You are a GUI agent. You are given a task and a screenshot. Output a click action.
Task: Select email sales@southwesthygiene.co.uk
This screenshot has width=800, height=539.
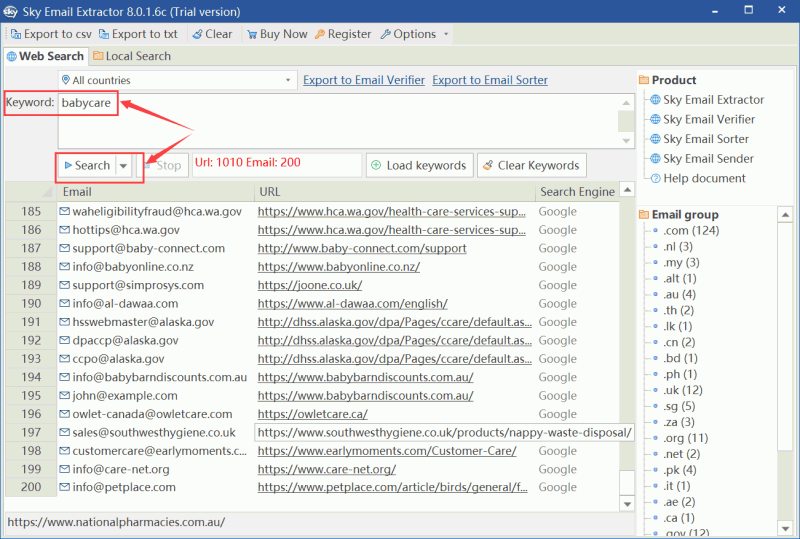[154, 432]
